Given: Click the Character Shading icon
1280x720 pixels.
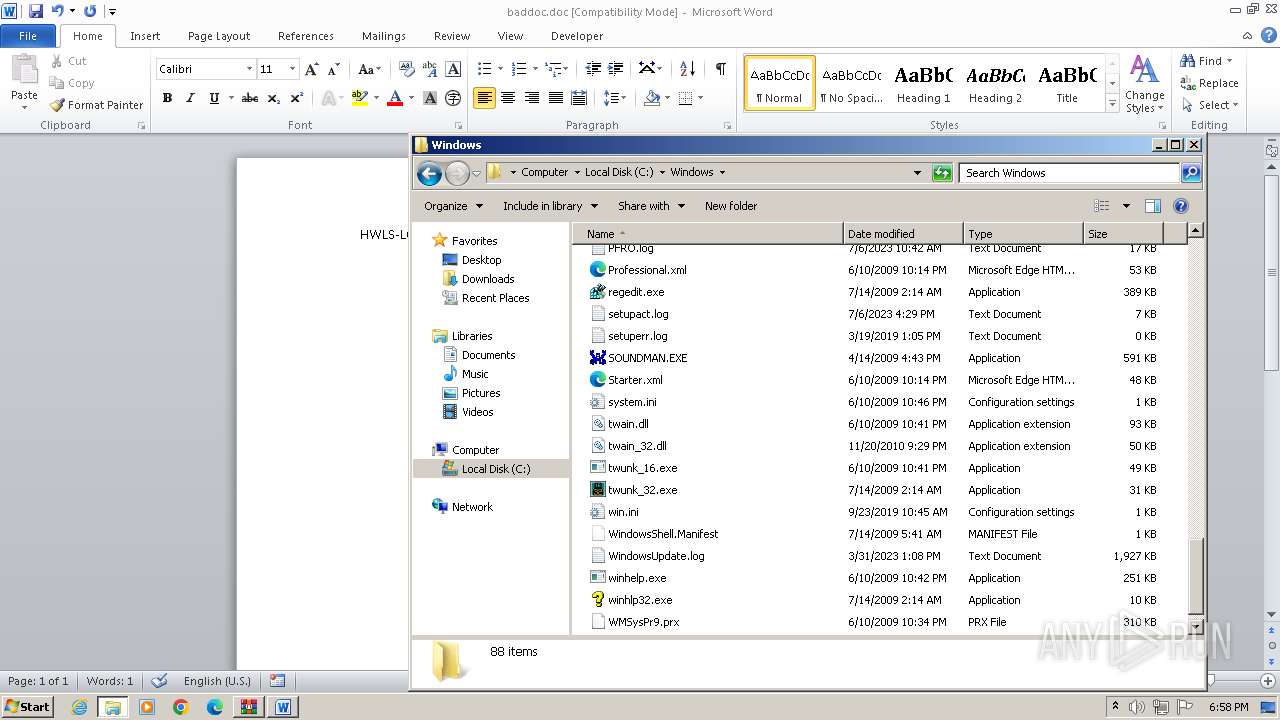Looking at the screenshot, I should (430, 98).
